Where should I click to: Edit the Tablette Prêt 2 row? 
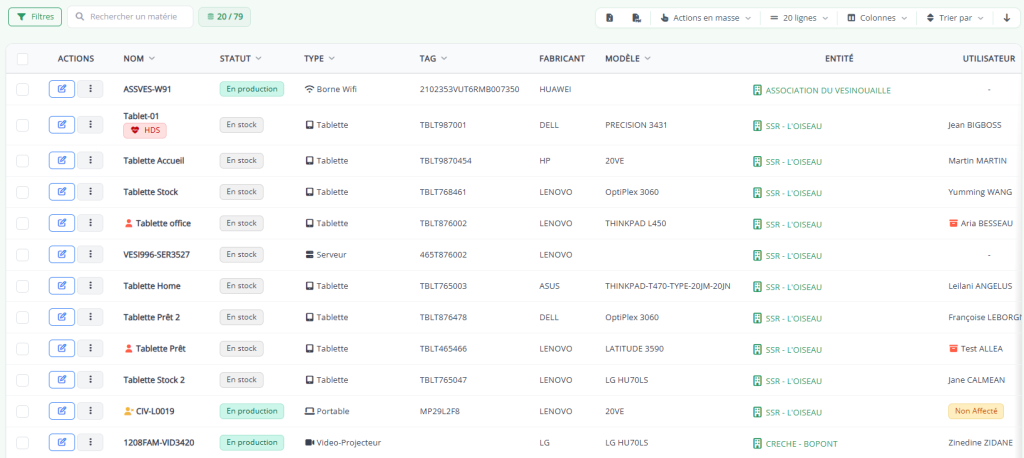tap(62, 317)
